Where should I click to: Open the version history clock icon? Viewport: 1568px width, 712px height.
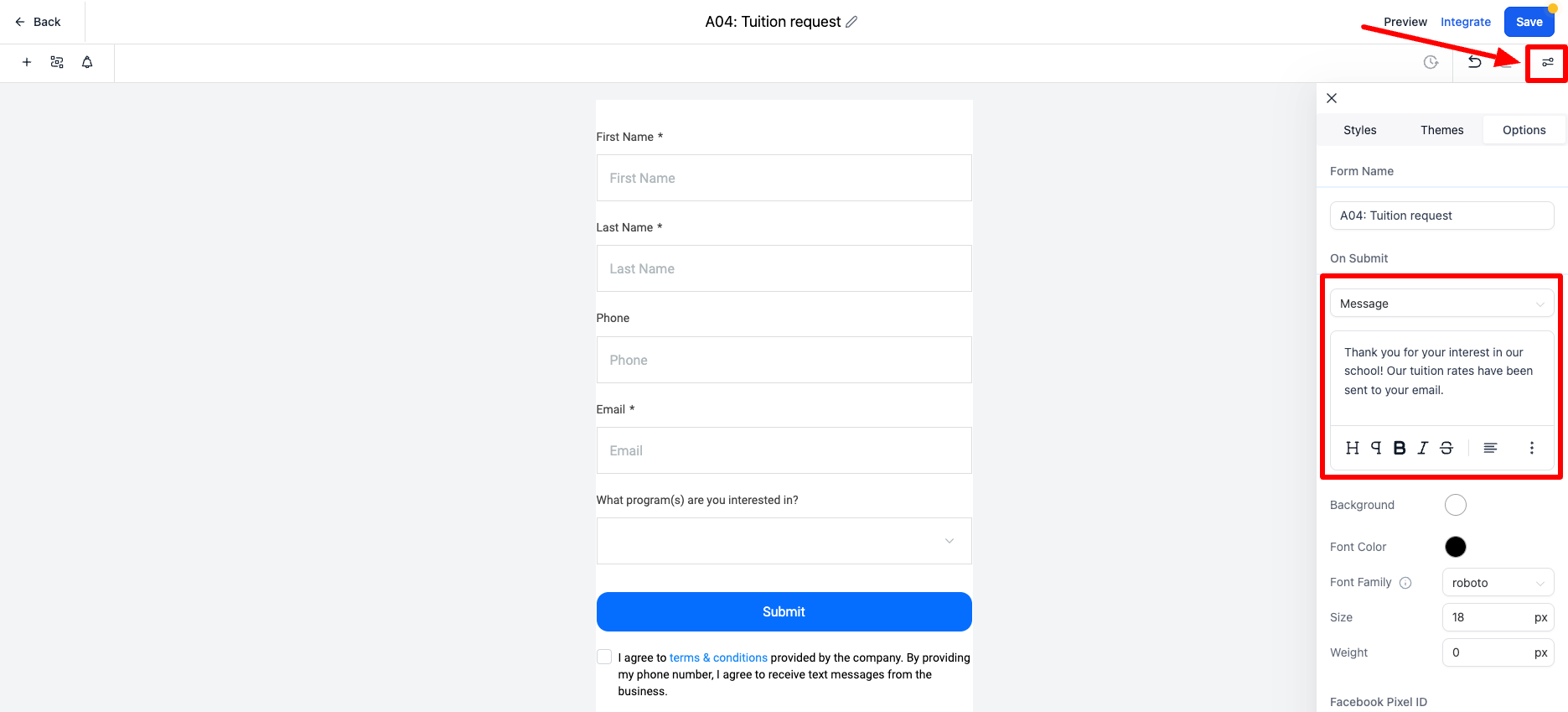(1431, 62)
